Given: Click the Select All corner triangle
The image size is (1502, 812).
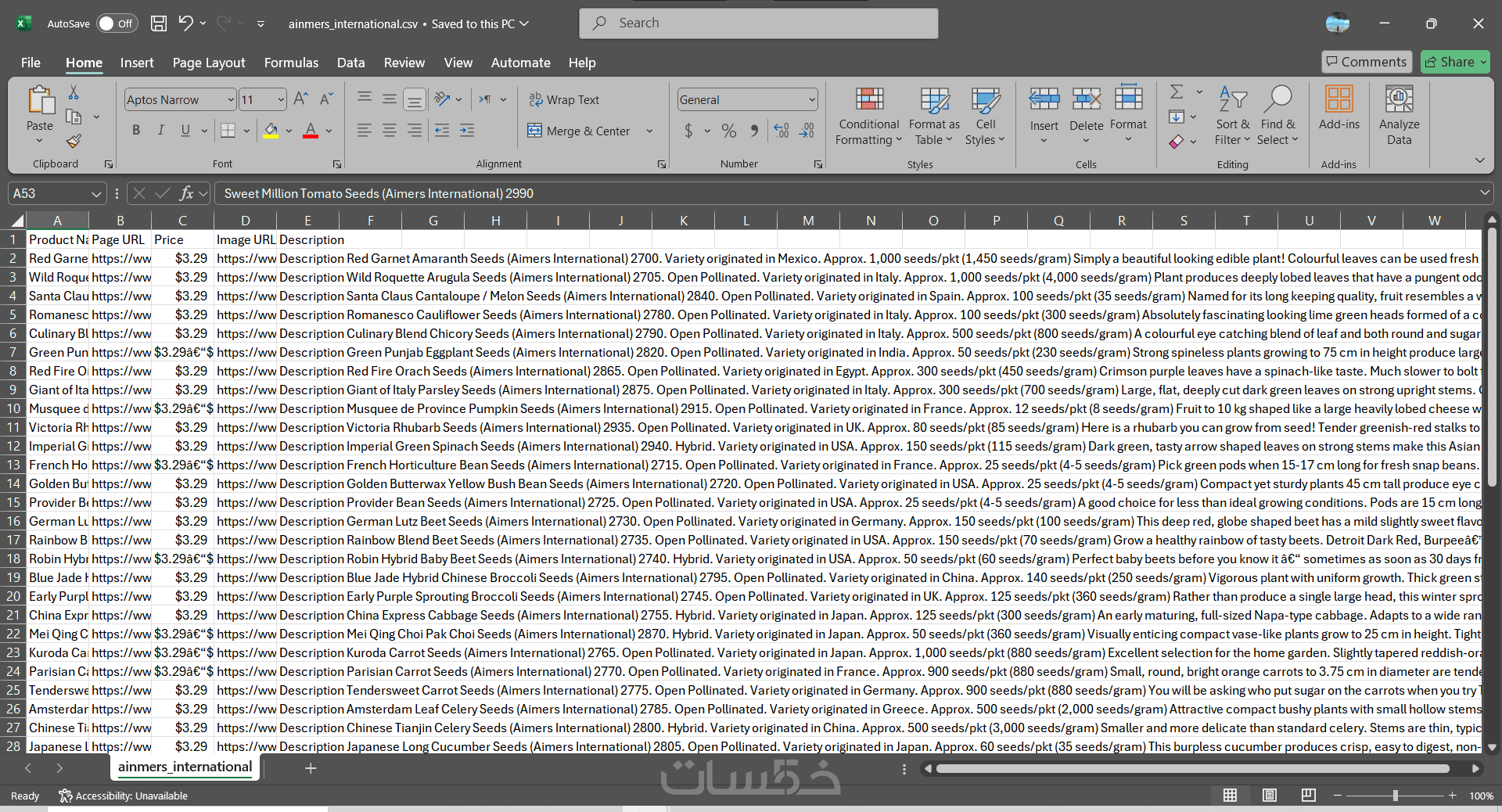Looking at the screenshot, I should [17, 221].
